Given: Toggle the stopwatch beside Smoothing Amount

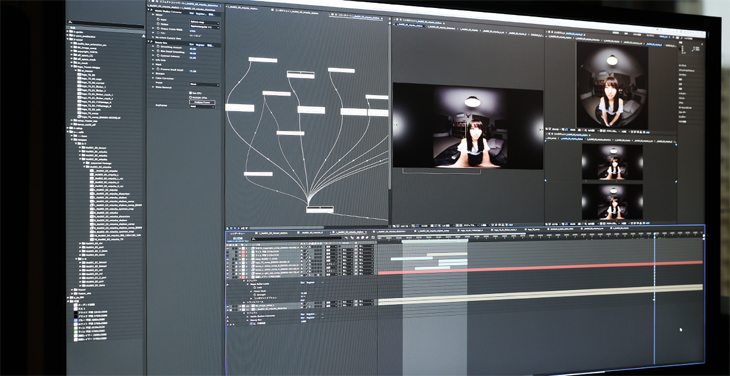Looking at the screenshot, I should click(158, 47).
